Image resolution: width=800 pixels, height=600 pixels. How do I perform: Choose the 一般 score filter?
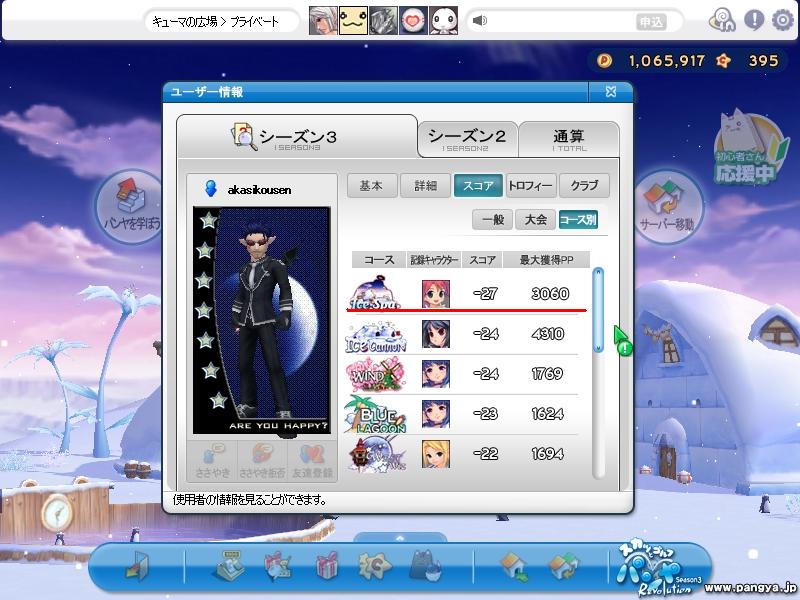pyautogui.click(x=492, y=220)
